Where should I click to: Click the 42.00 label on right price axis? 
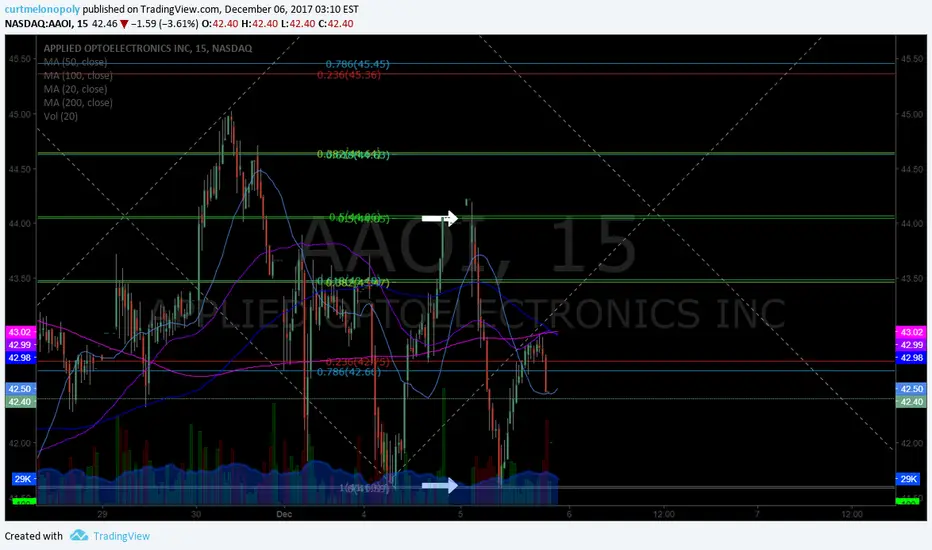pos(911,444)
